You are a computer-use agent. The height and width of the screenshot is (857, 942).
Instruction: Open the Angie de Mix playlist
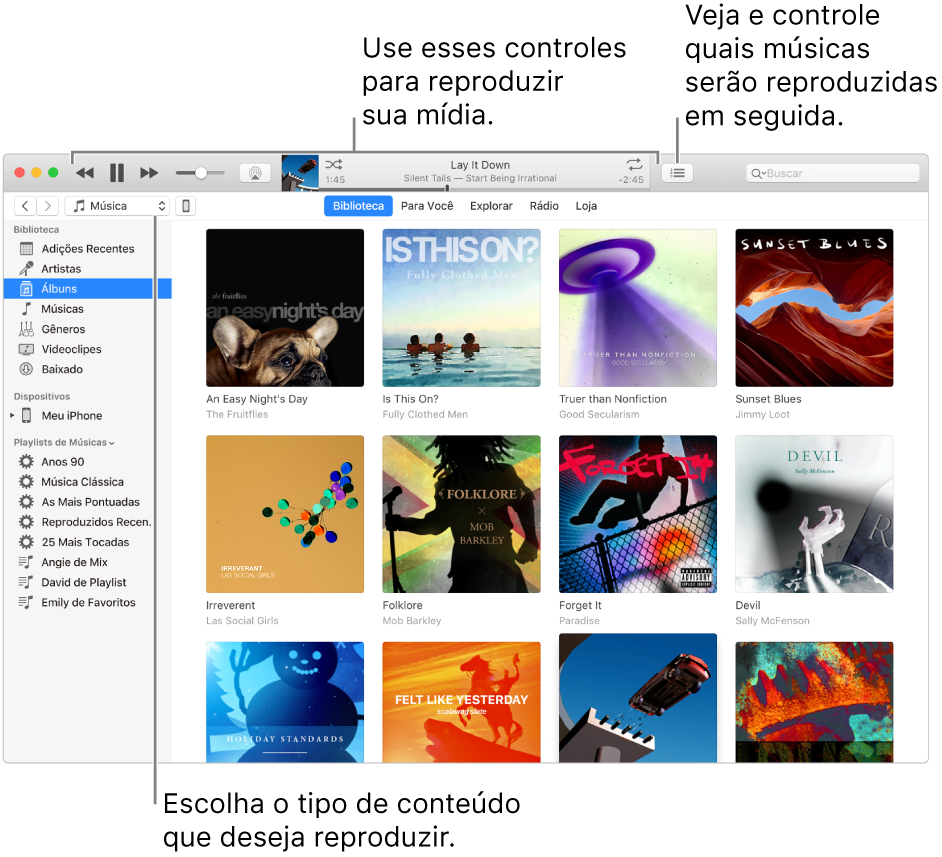tap(88, 562)
